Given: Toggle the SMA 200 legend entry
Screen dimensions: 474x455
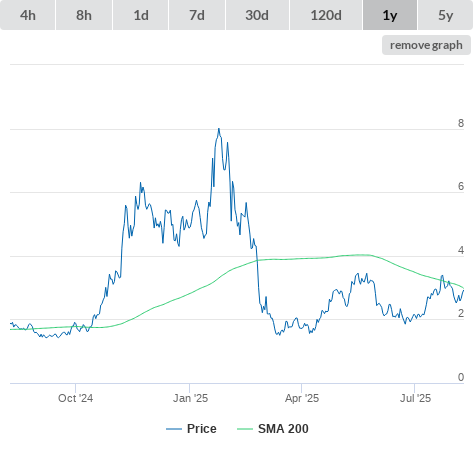Looking at the screenshot, I should click(273, 429).
